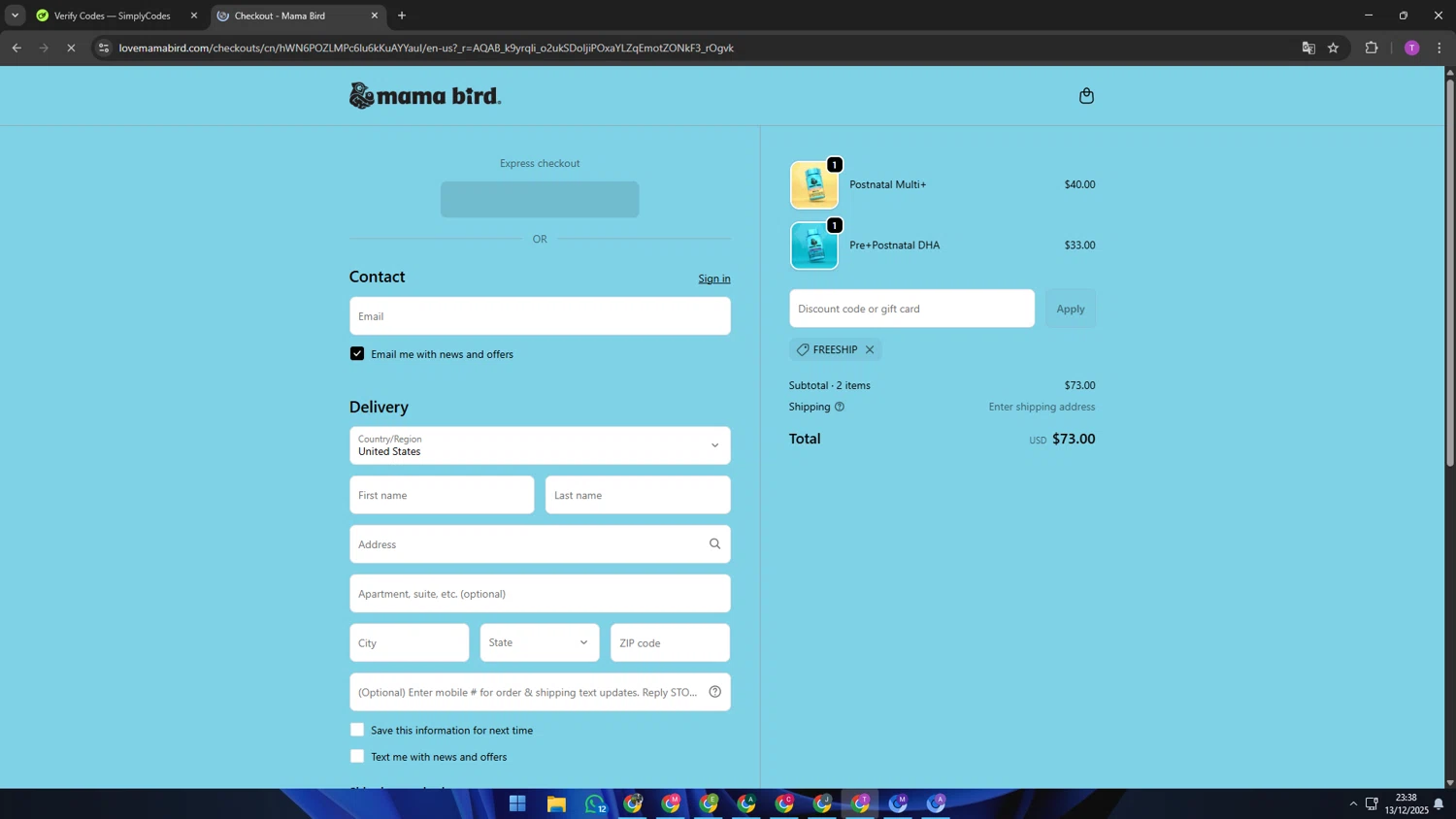This screenshot has height=819, width=1456.
Task: Open a new browser tab
Action: pyautogui.click(x=402, y=16)
